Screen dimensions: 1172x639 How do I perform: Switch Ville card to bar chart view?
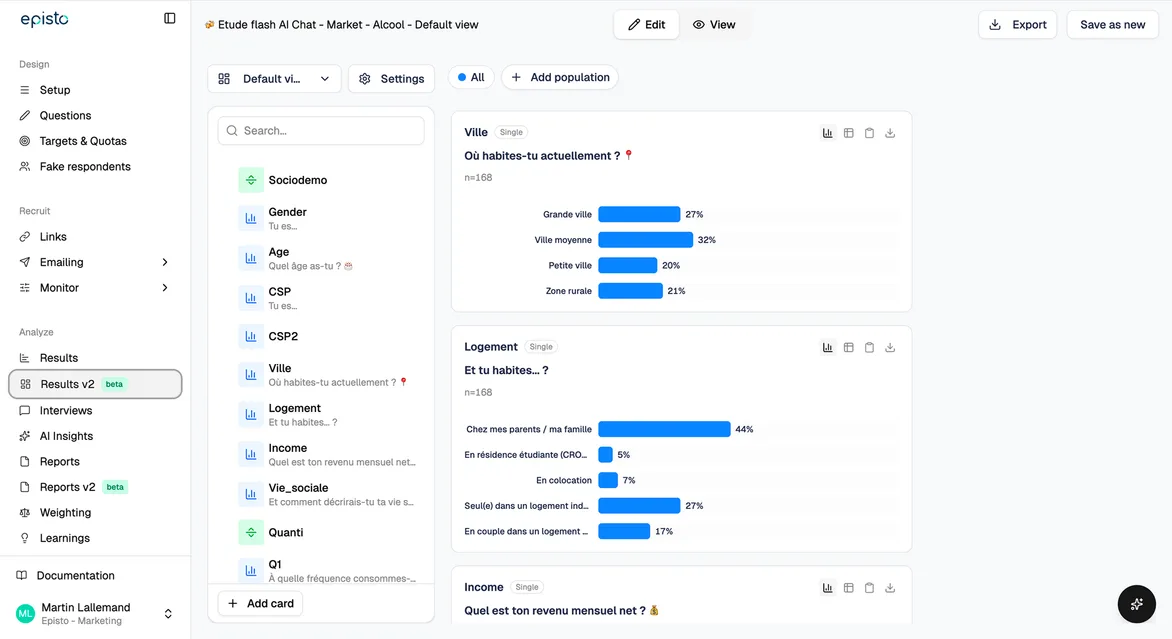coord(827,133)
